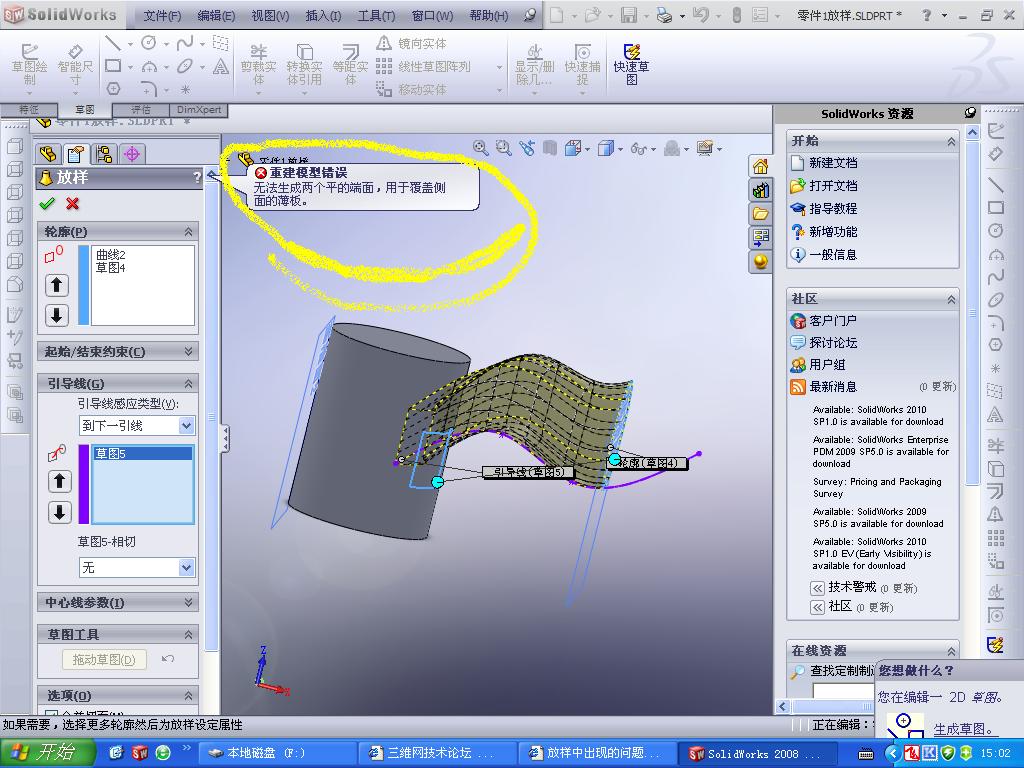Open the PropertyManager tab icon
The height and width of the screenshot is (768, 1024).
click(76, 154)
